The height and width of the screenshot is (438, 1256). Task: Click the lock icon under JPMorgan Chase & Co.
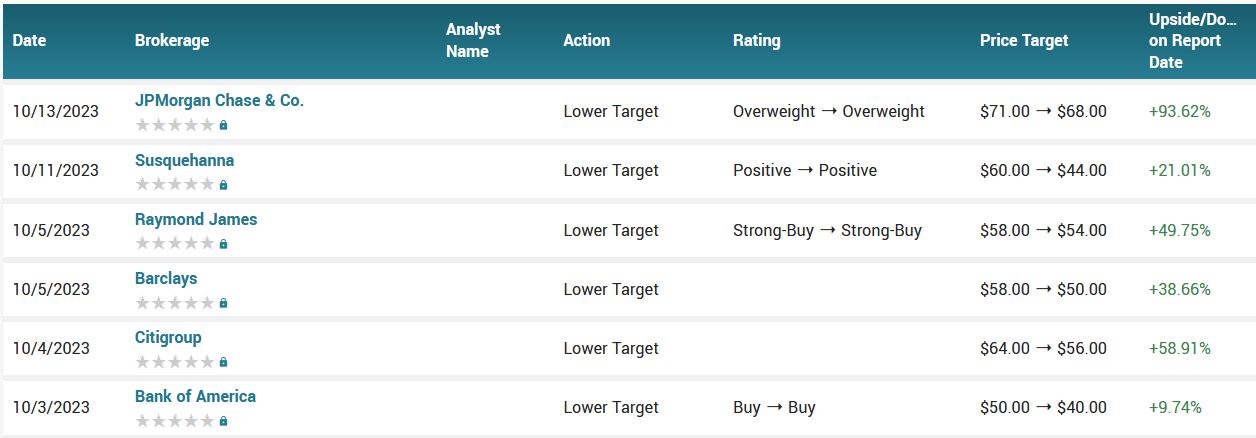click(223, 126)
